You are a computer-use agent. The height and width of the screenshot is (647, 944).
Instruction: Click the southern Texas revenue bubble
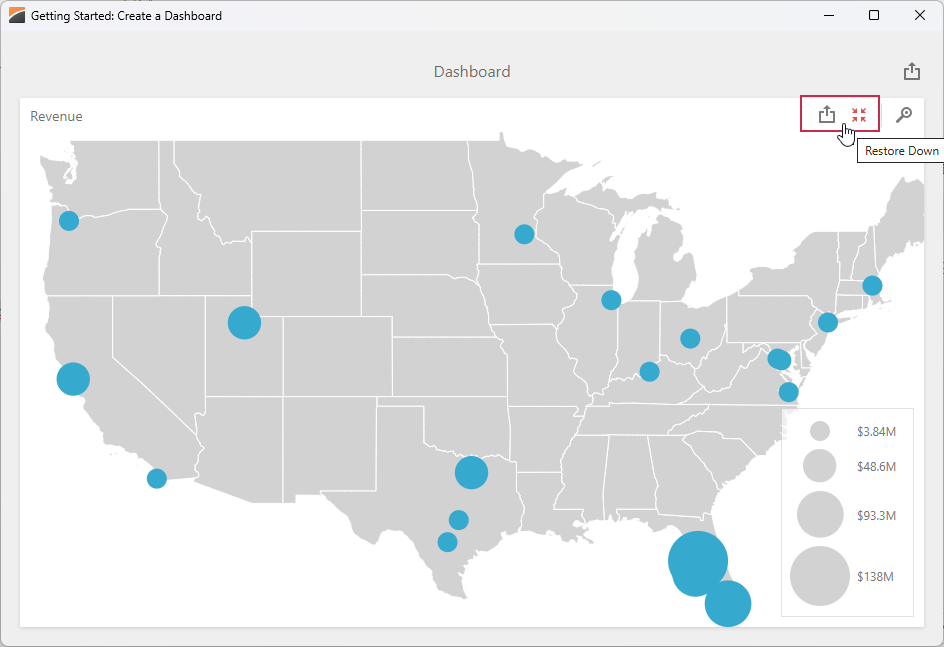[x=447, y=542]
